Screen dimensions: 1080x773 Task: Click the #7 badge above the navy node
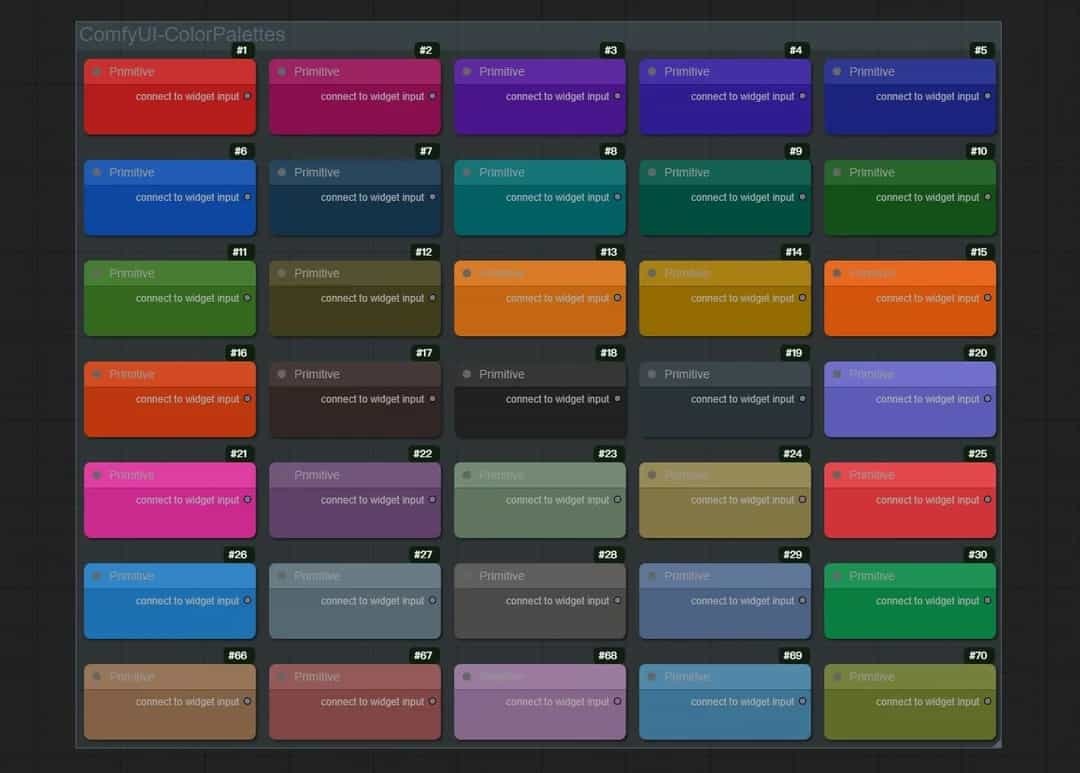pos(426,151)
